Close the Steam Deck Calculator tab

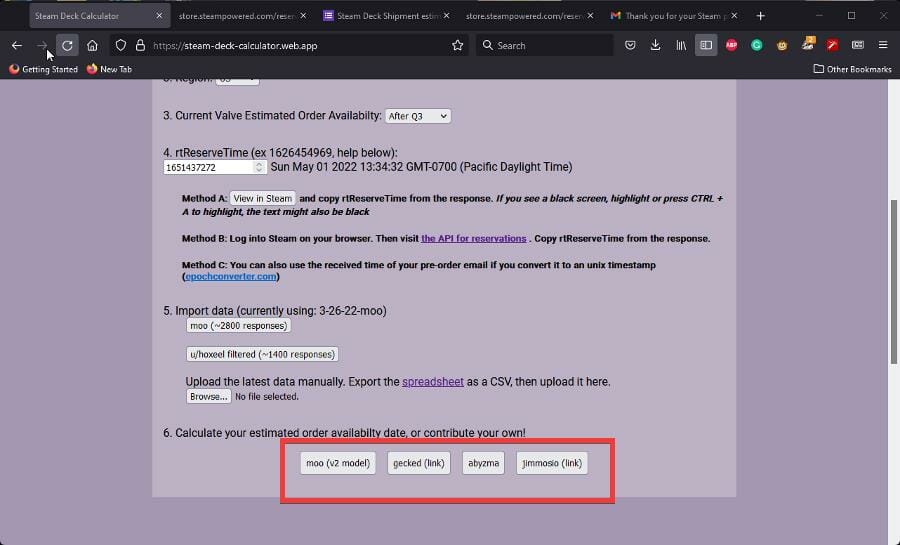pyautogui.click(x=159, y=16)
